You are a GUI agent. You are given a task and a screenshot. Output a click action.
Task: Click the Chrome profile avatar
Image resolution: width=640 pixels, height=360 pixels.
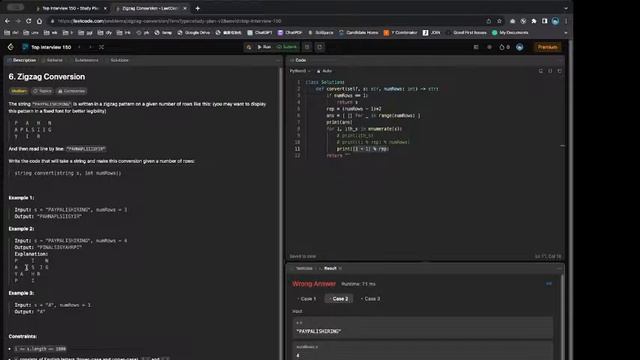tap(555, 21)
